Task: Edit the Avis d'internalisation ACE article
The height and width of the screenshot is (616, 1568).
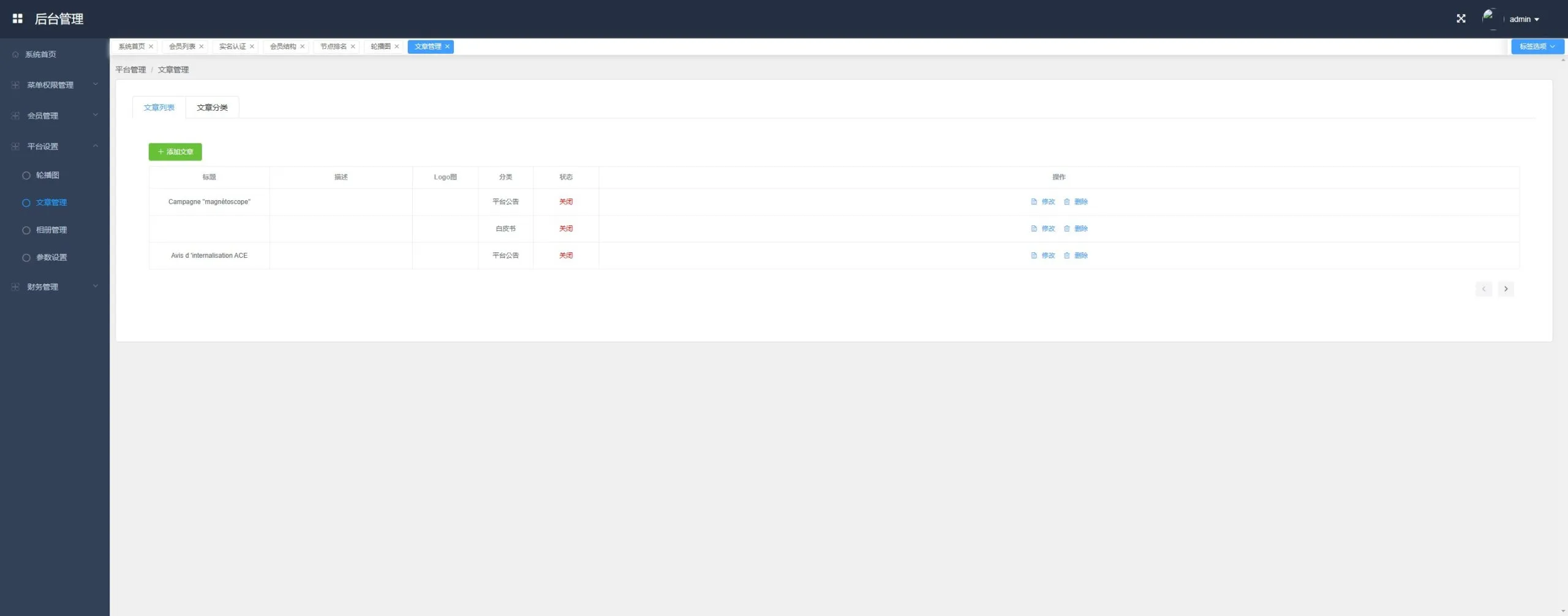Action: coord(1043,256)
